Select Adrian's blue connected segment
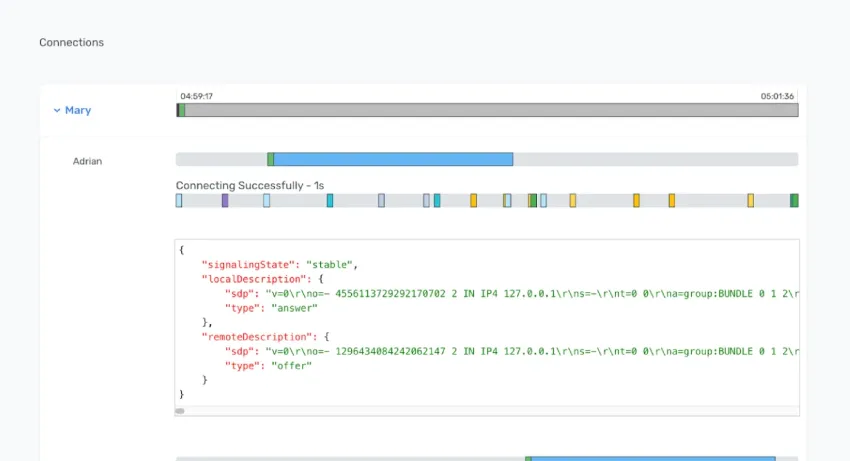 393,159
